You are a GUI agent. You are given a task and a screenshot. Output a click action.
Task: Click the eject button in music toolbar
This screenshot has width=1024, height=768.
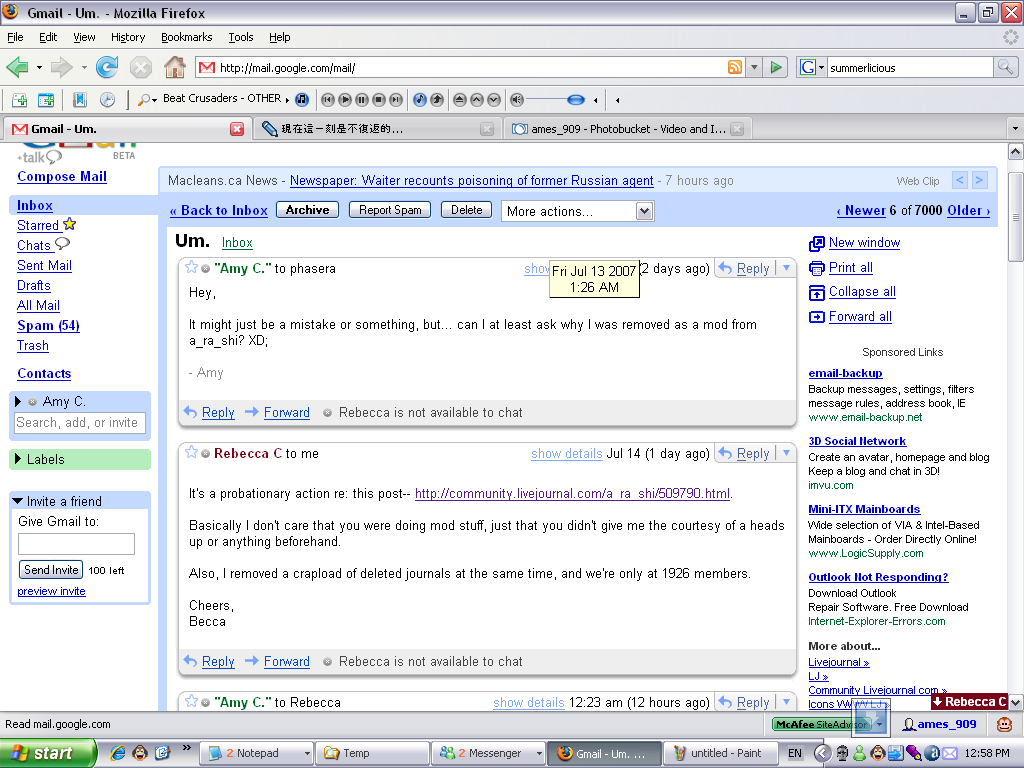pos(460,100)
